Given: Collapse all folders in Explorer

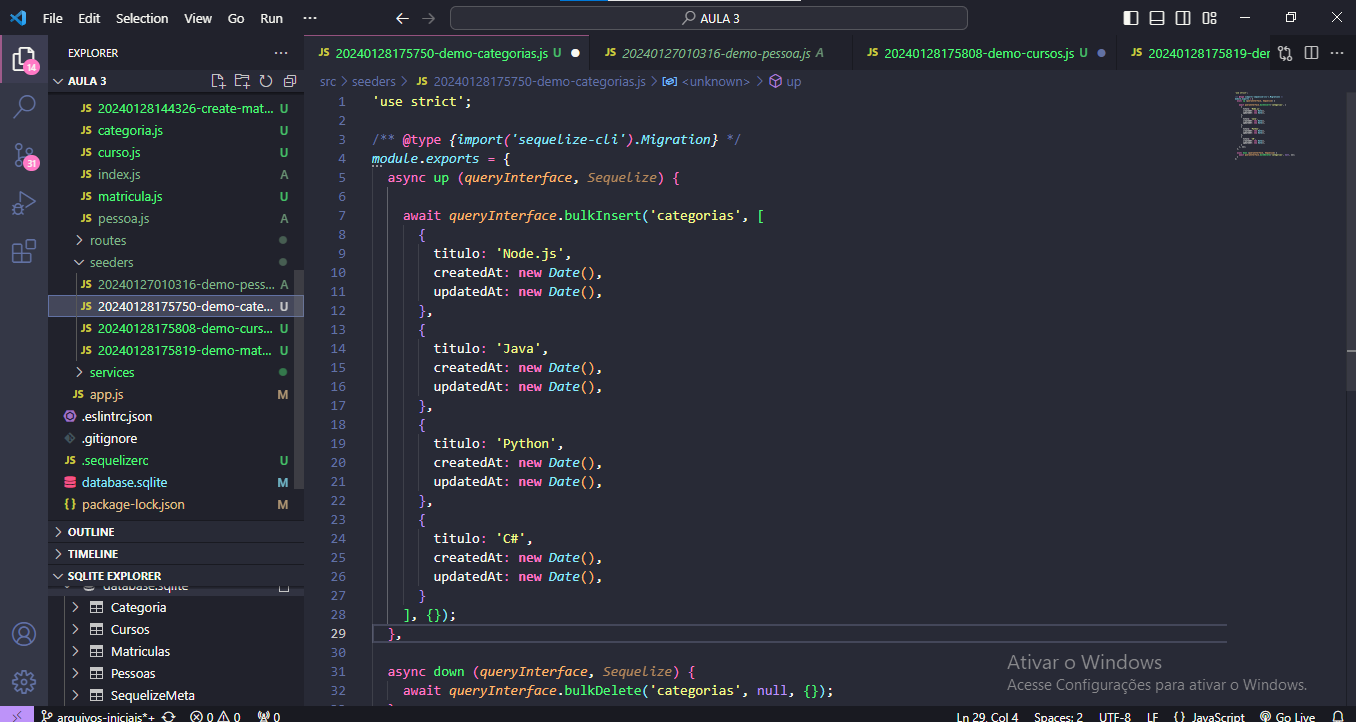Looking at the screenshot, I should 290,81.
